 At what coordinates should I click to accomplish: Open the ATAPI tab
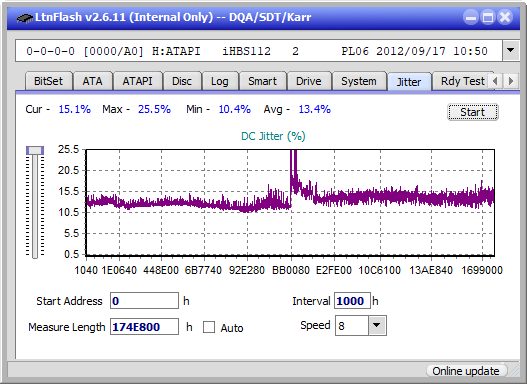coord(137,81)
